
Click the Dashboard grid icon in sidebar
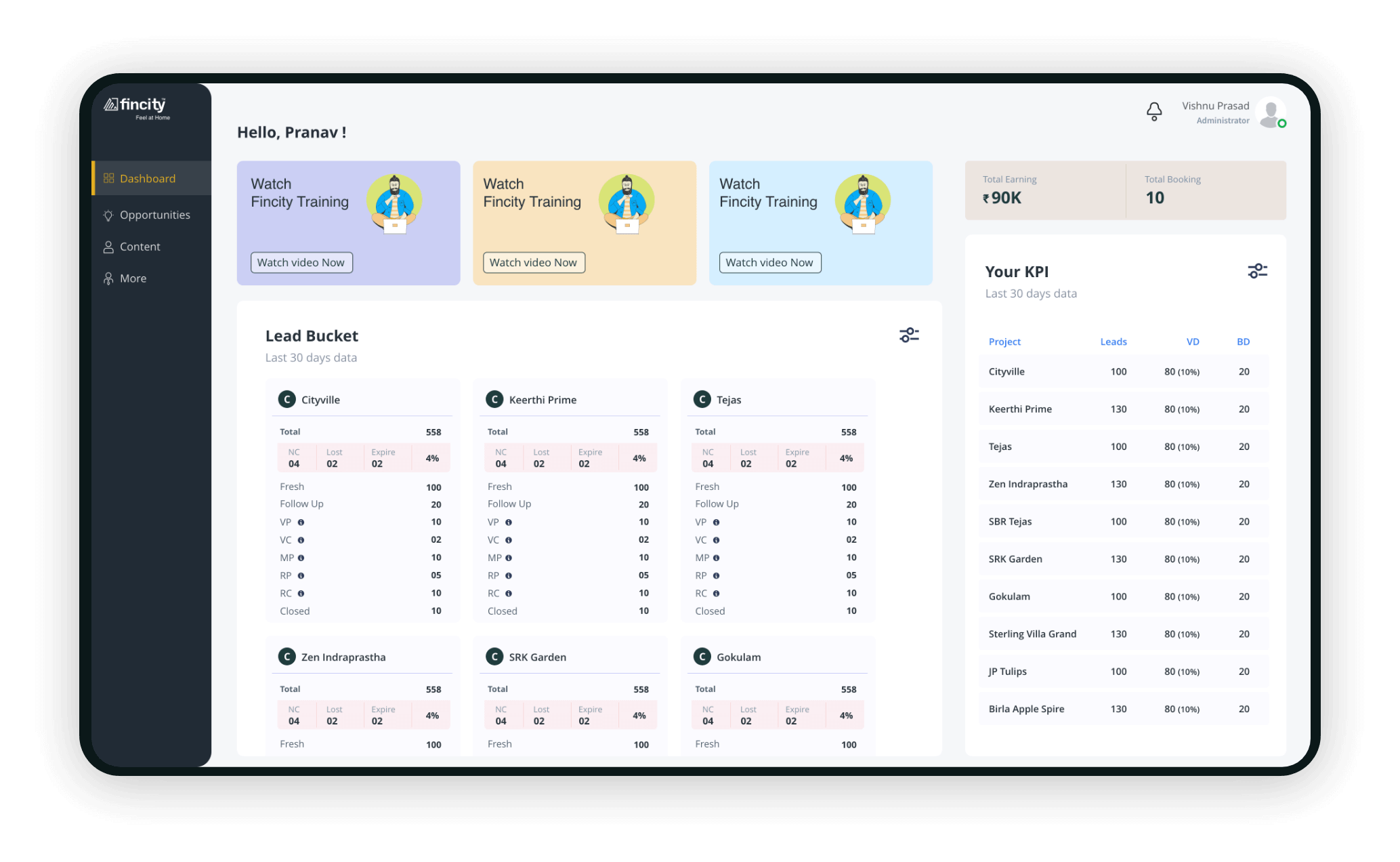[x=108, y=178]
